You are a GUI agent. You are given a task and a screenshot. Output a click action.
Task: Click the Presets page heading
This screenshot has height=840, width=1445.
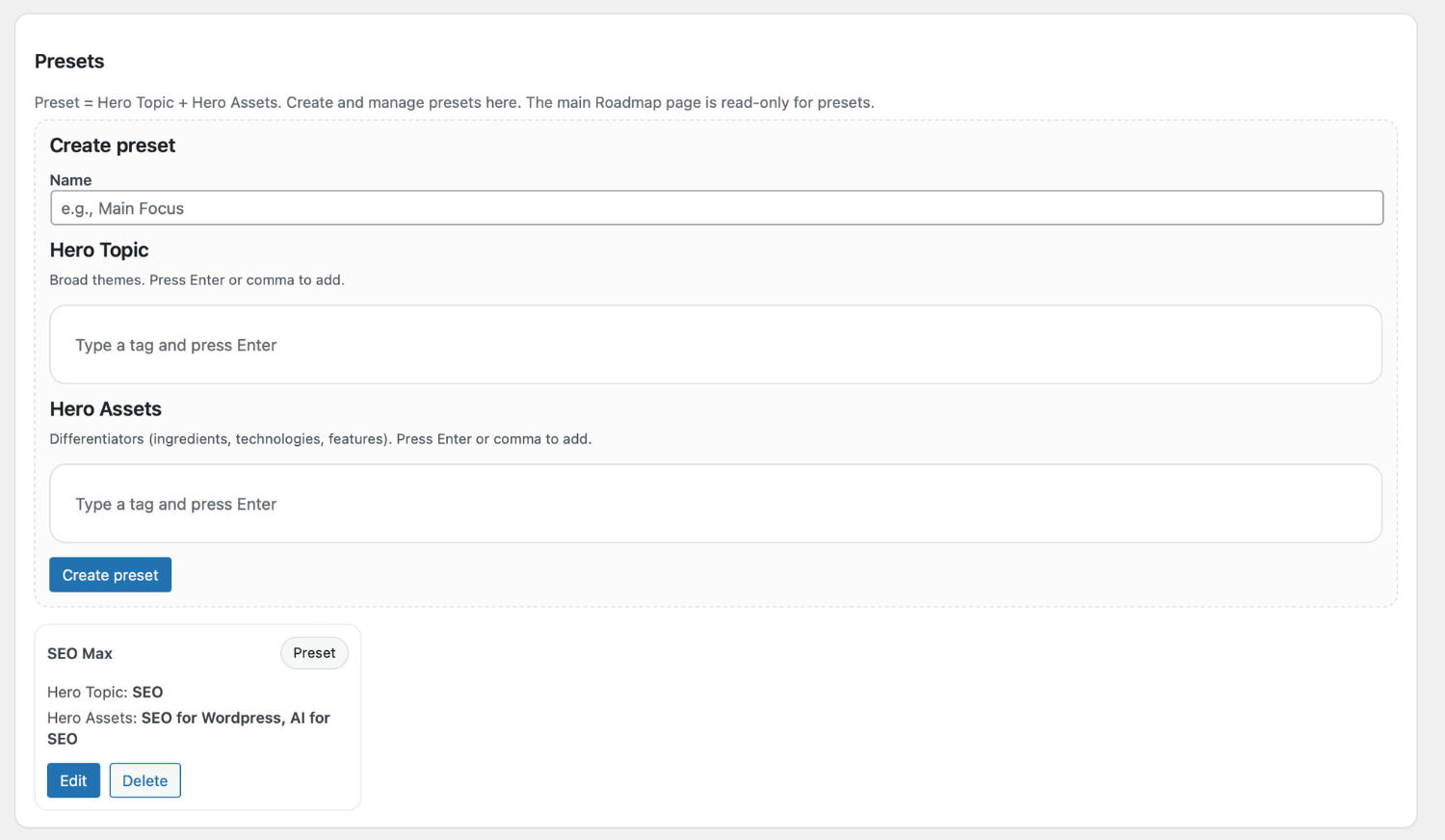(68, 61)
